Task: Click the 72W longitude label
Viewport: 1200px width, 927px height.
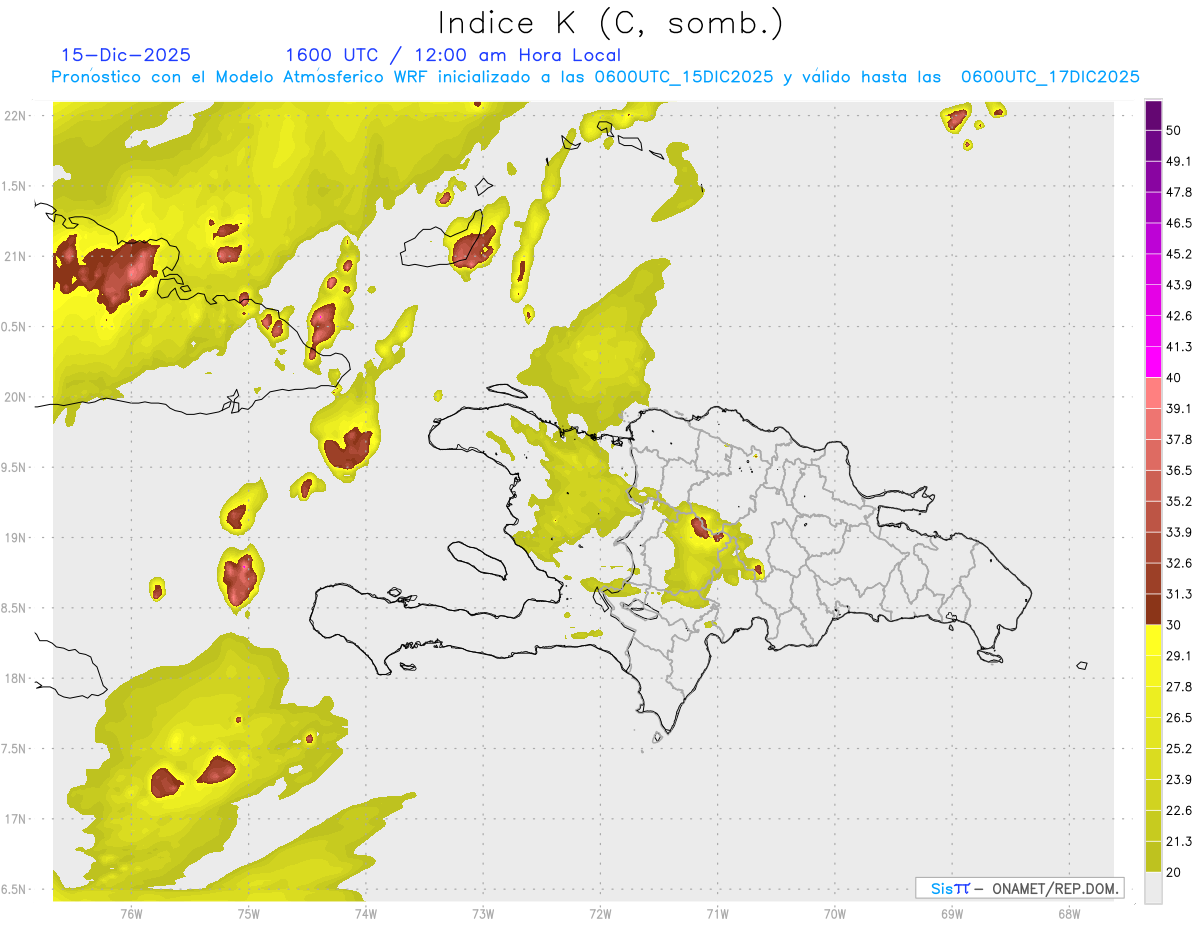Action: point(600,914)
